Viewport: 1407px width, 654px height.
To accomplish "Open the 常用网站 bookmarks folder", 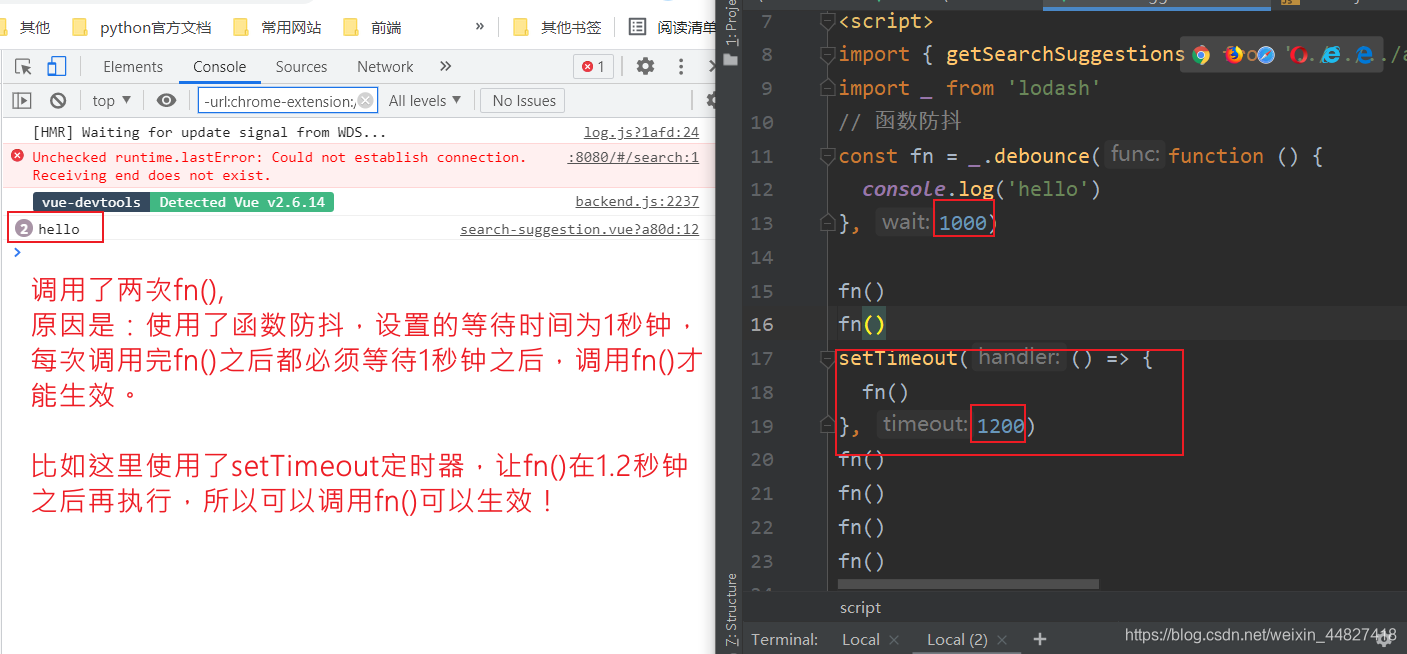I will 278,27.
